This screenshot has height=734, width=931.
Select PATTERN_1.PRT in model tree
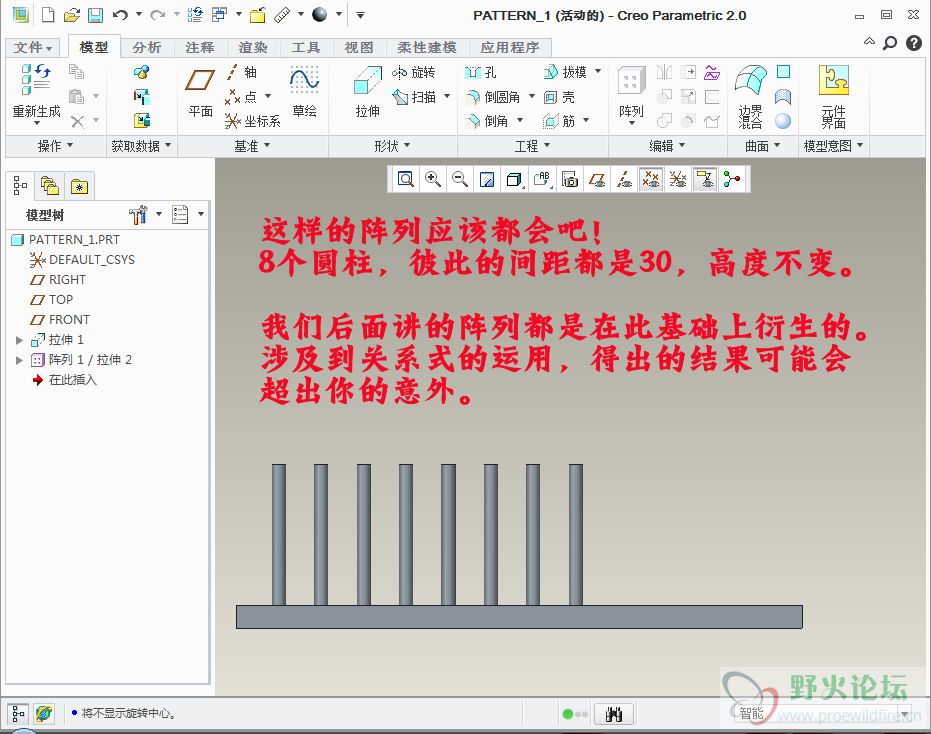click(x=66, y=239)
